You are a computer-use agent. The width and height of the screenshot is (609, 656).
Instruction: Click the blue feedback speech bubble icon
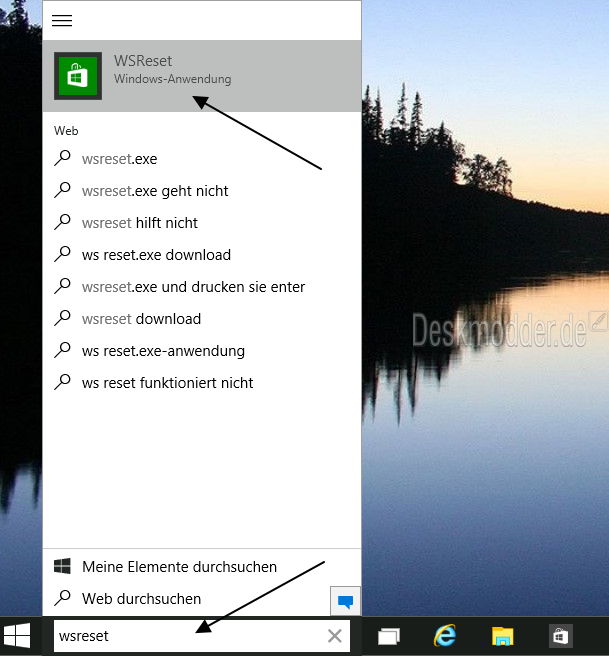coord(345,601)
